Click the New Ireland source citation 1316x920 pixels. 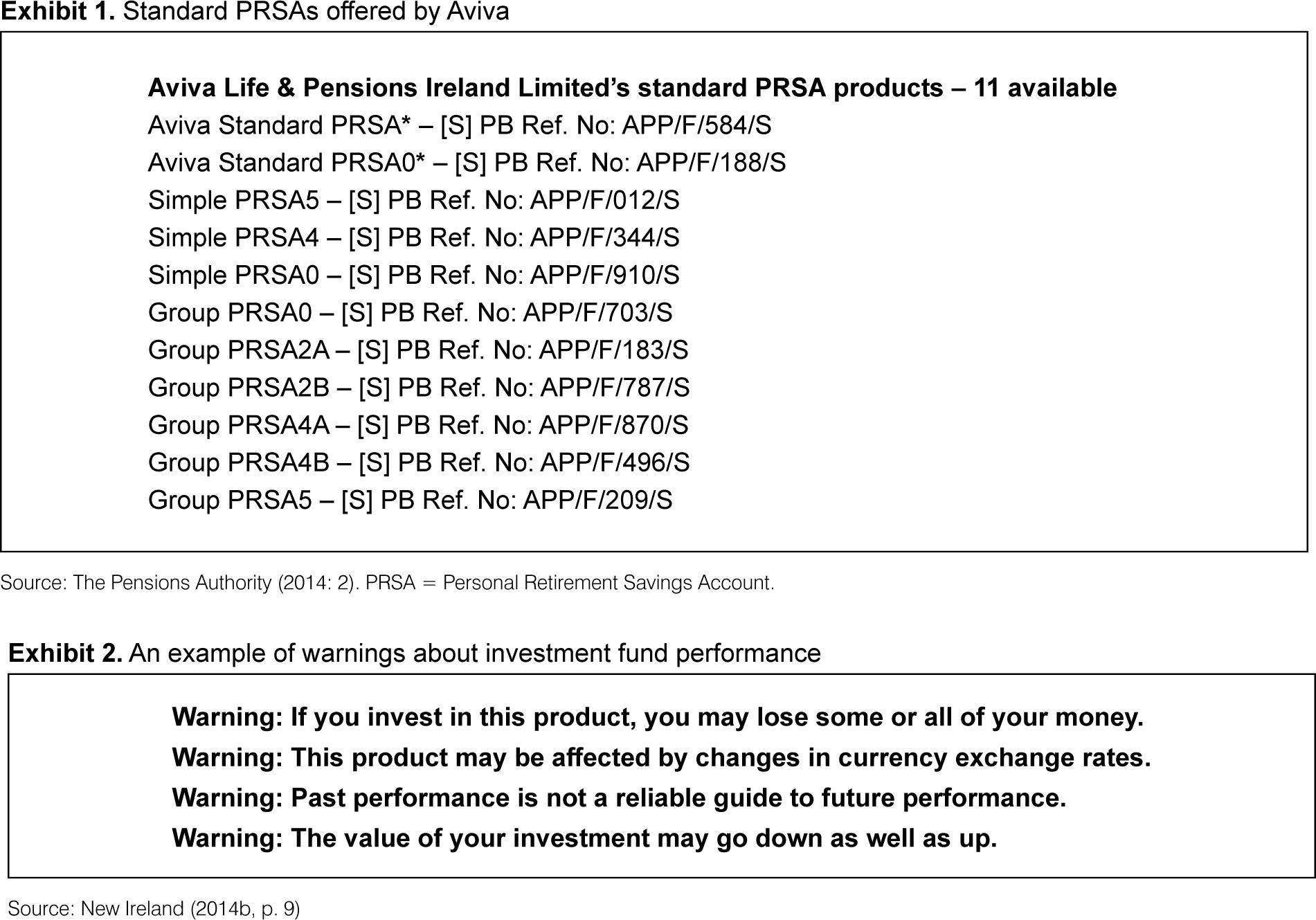pos(154,908)
